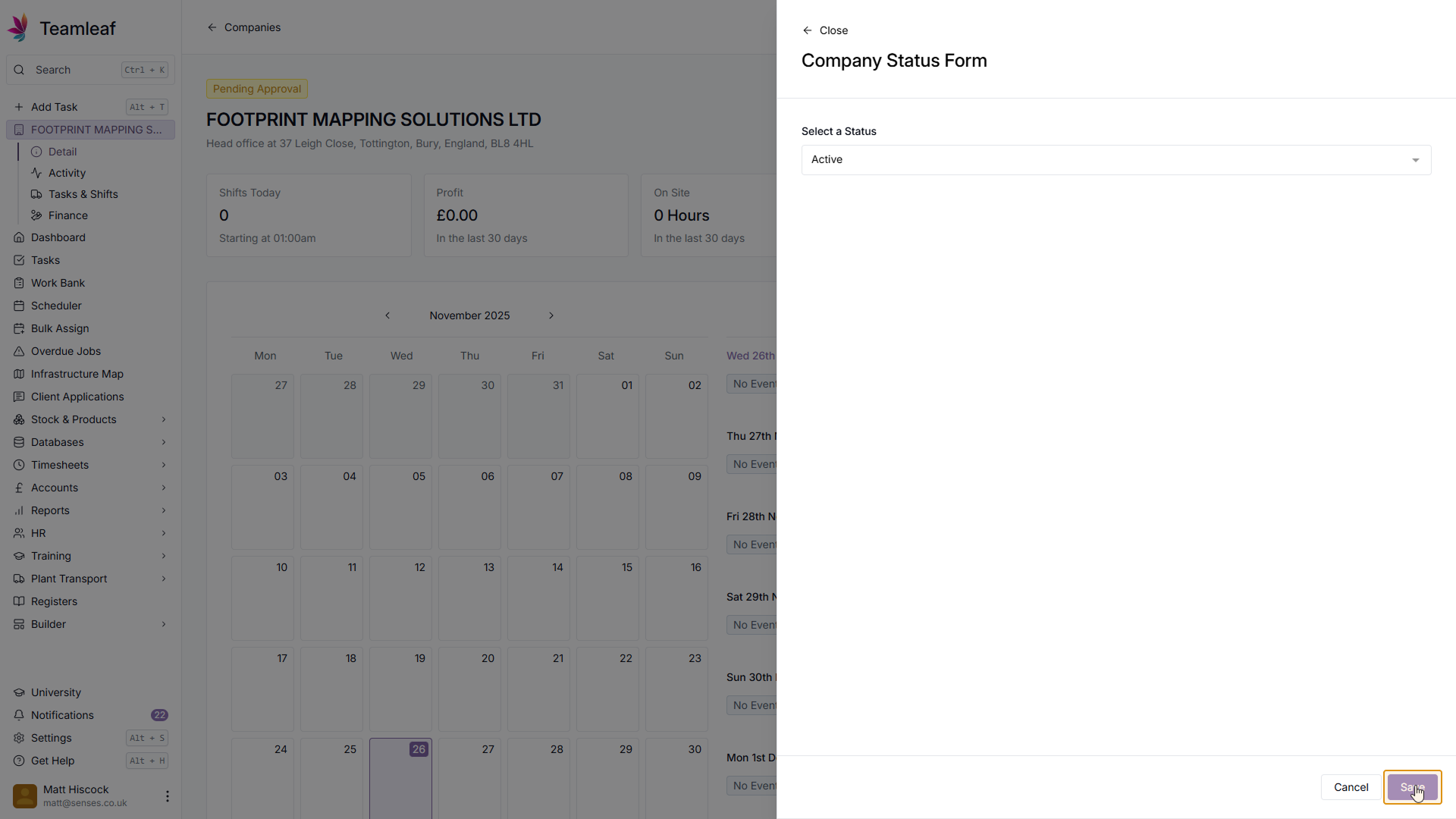Open the Select a Status dropdown

pyautogui.click(x=1116, y=160)
